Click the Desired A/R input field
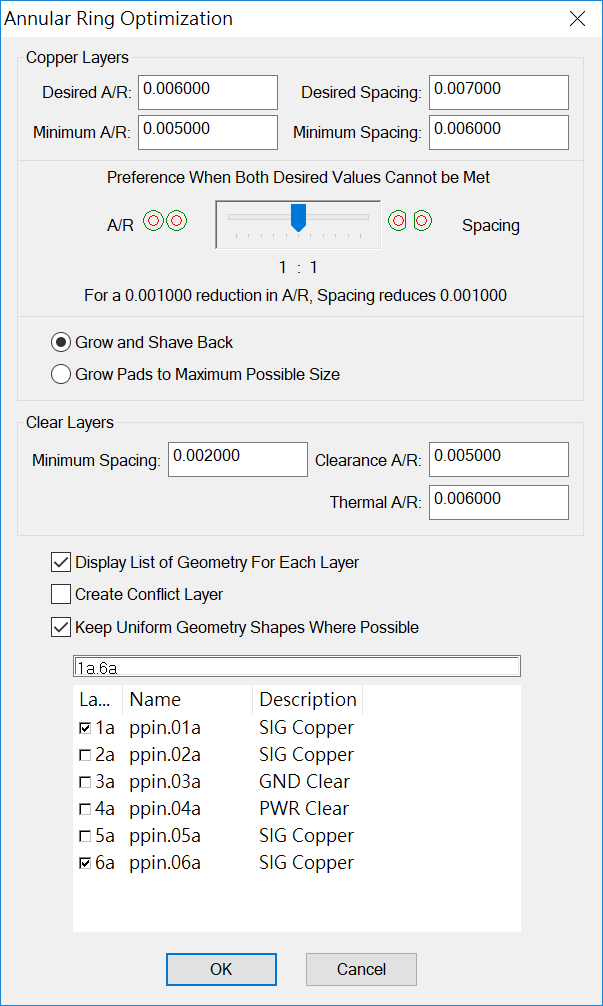 tap(208, 92)
